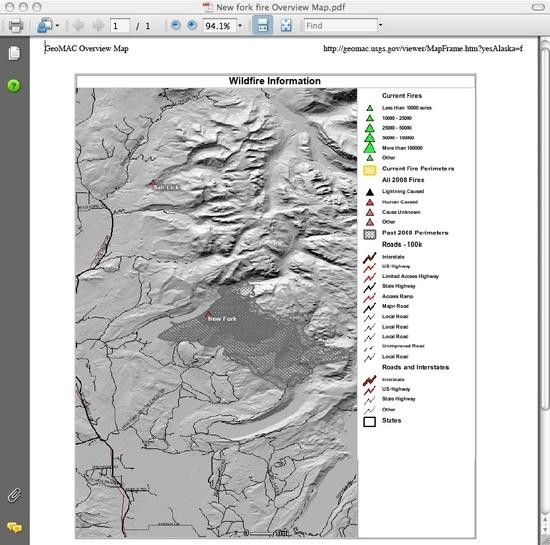550x545 pixels.
Task: Go to the previous page arrow
Action: pos(78,26)
